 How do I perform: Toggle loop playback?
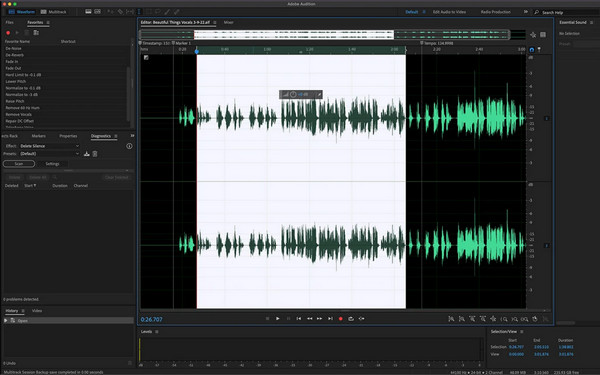(351, 319)
